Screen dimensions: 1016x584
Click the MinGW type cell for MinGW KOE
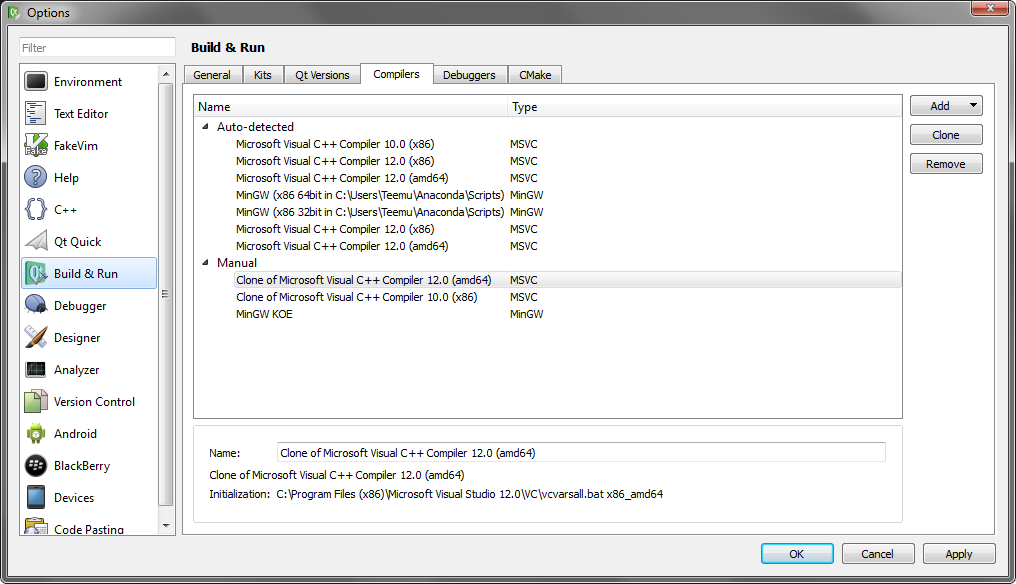pos(526,314)
